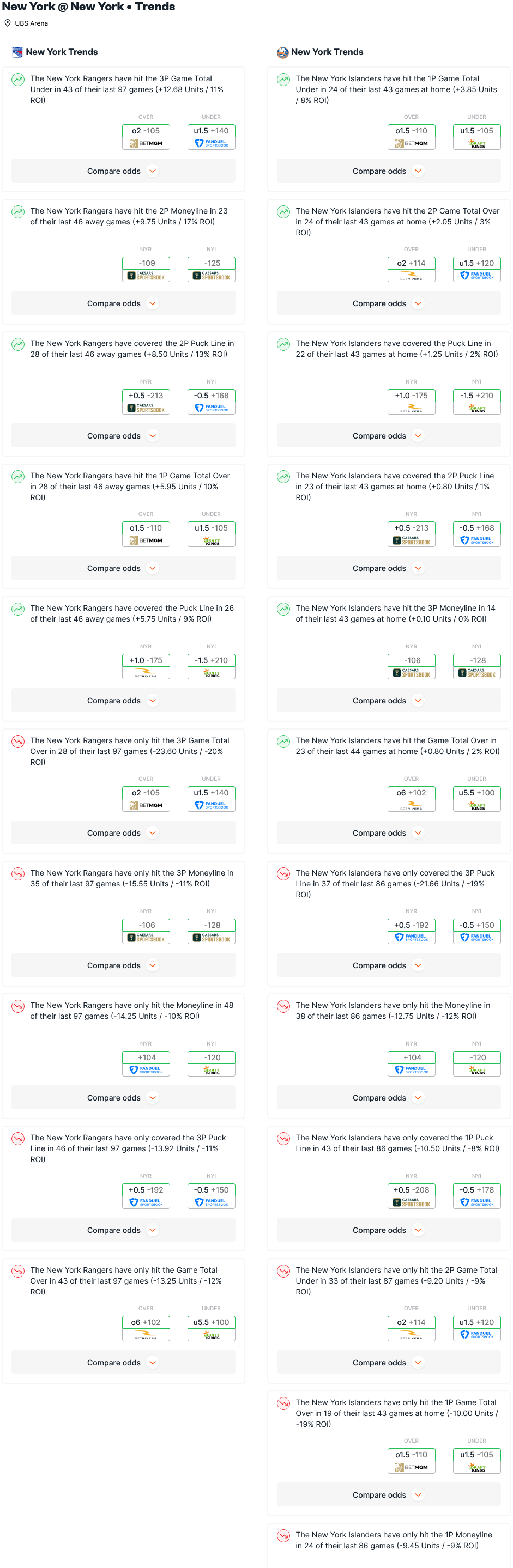
Task: Click the UBS Arena location pin icon
Action: [x=7, y=23]
